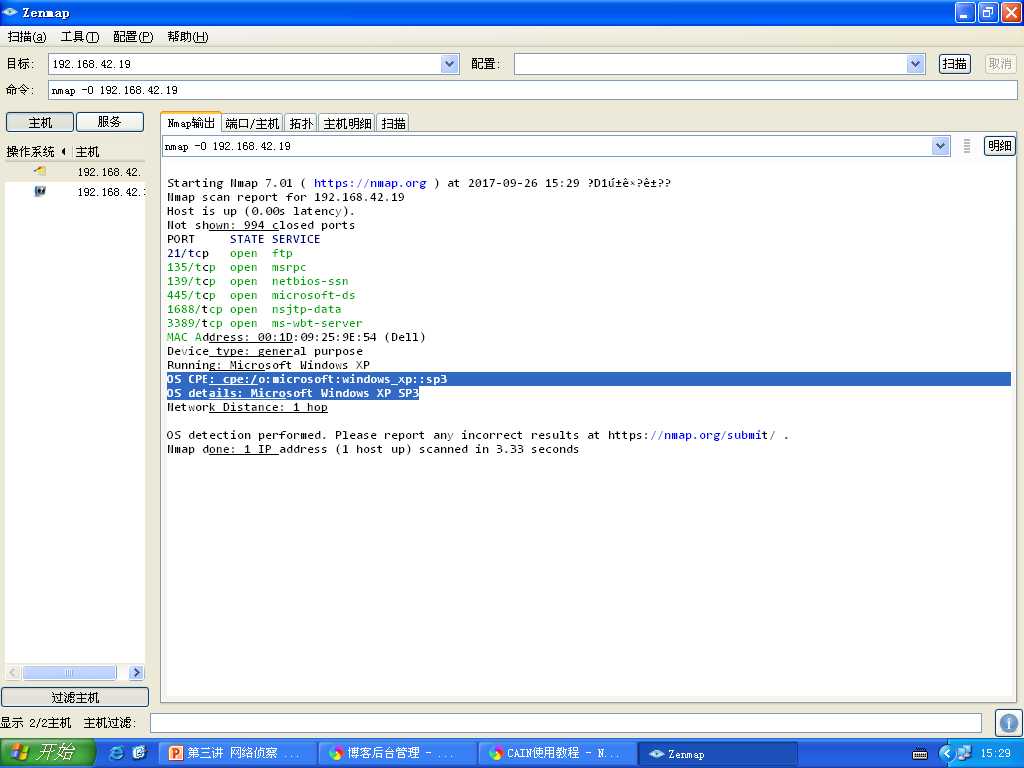Click the 扫描 scan button at top right
Image resolution: width=1024 pixels, height=768 pixels.
coord(954,64)
